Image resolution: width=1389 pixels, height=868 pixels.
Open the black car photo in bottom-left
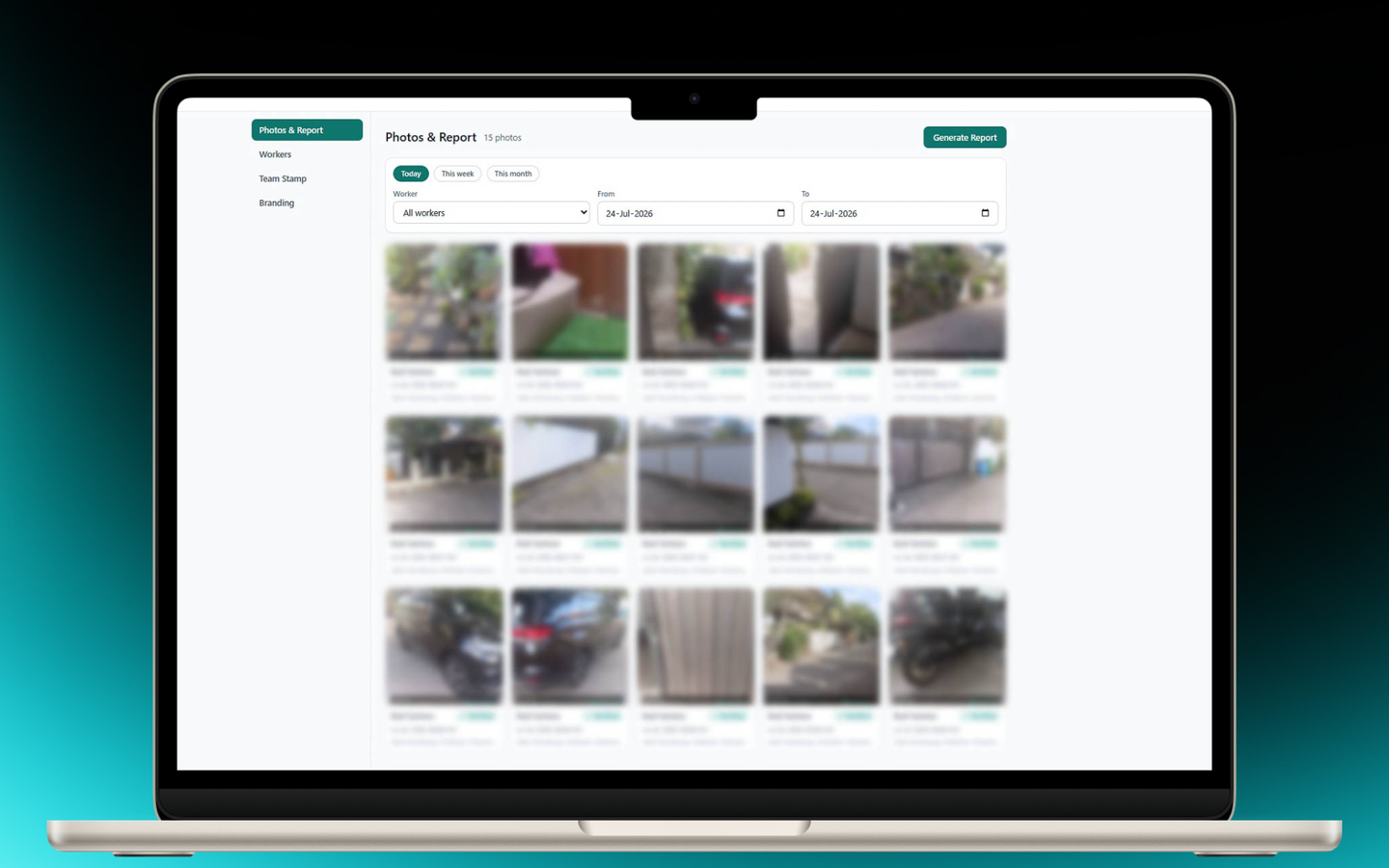coord(445,646)
